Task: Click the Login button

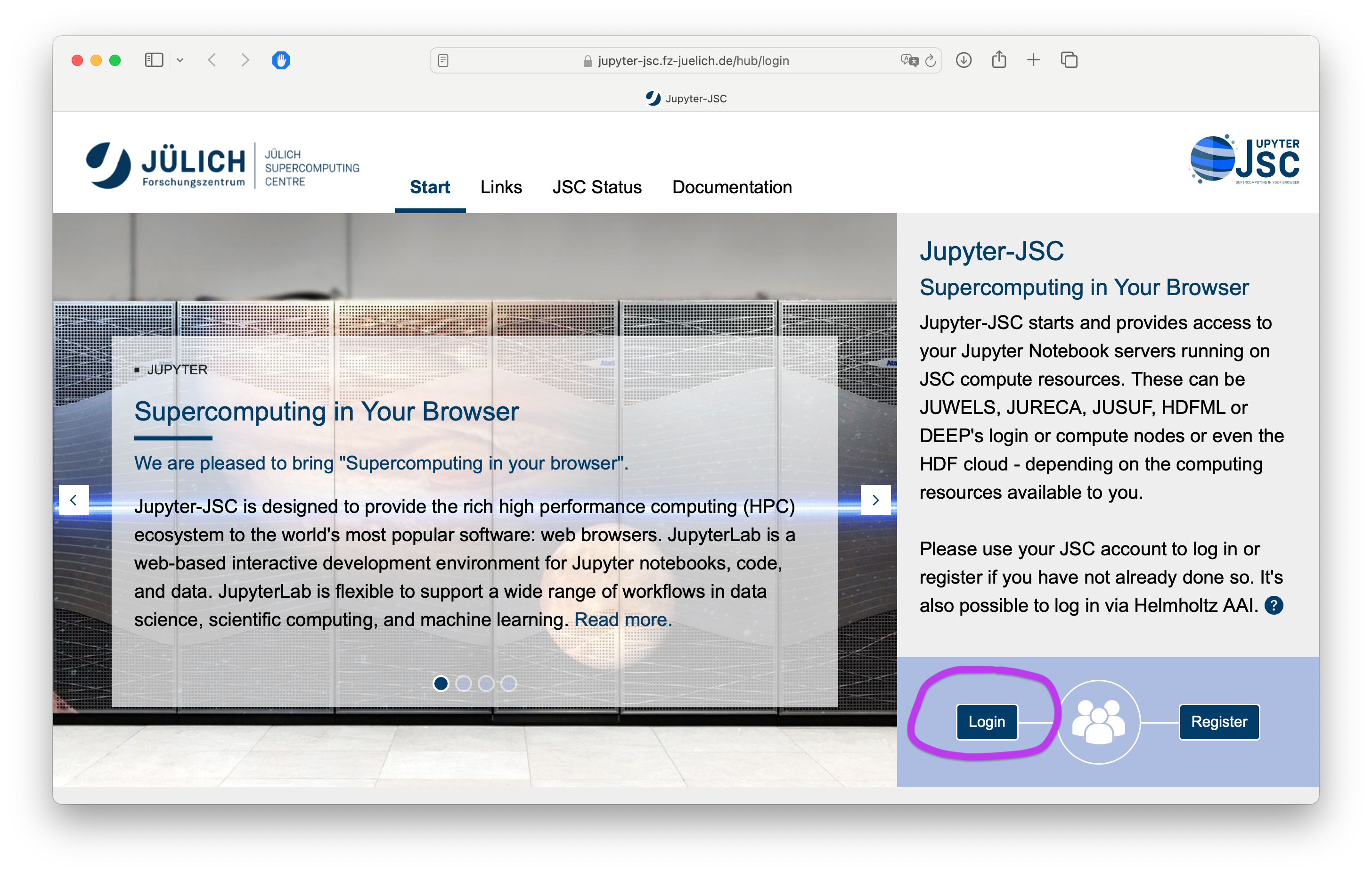Action: click(x=986, y=722)
